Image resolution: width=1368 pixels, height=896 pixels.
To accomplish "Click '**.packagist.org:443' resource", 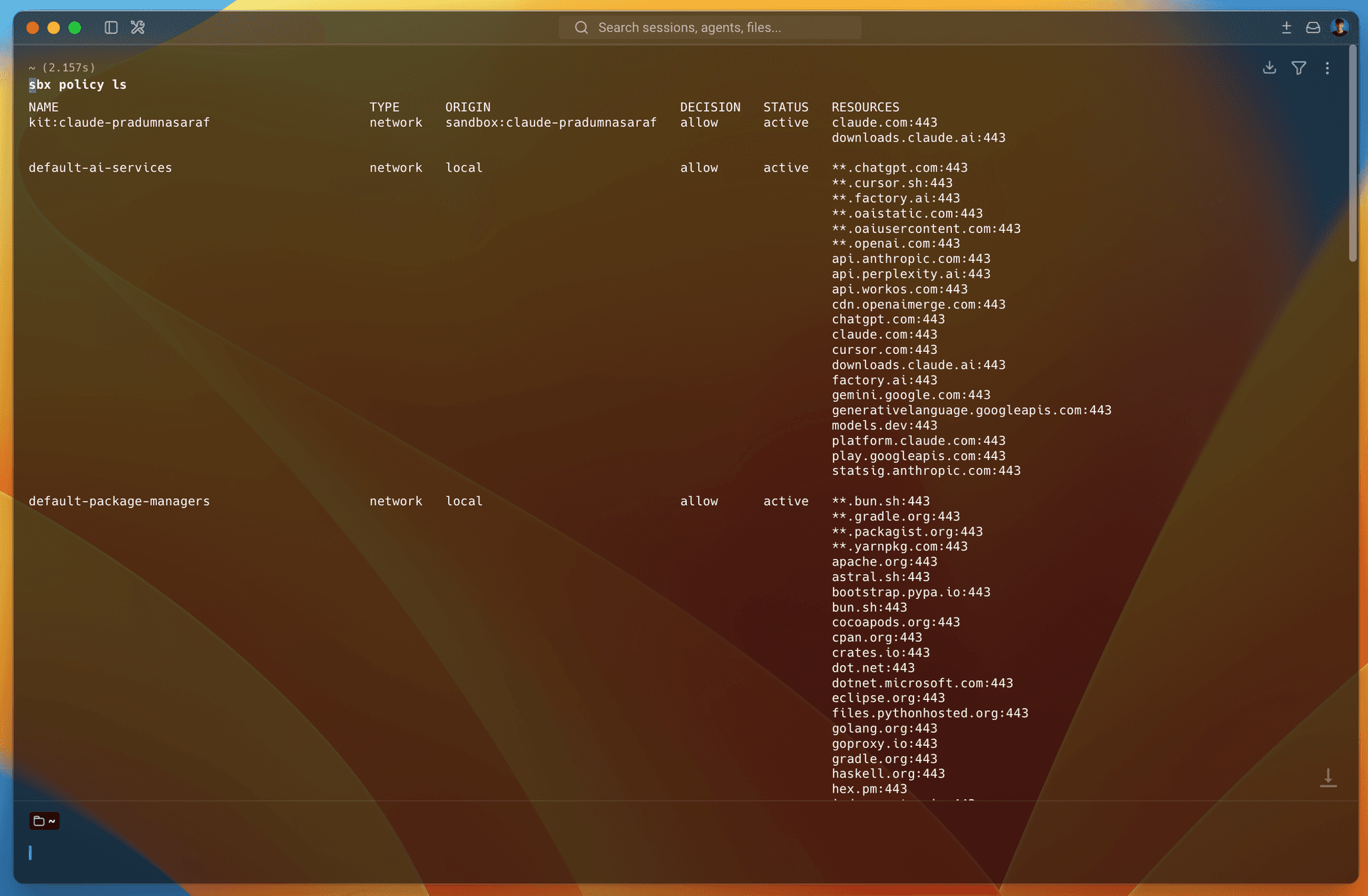I will [x=907, y=531].
